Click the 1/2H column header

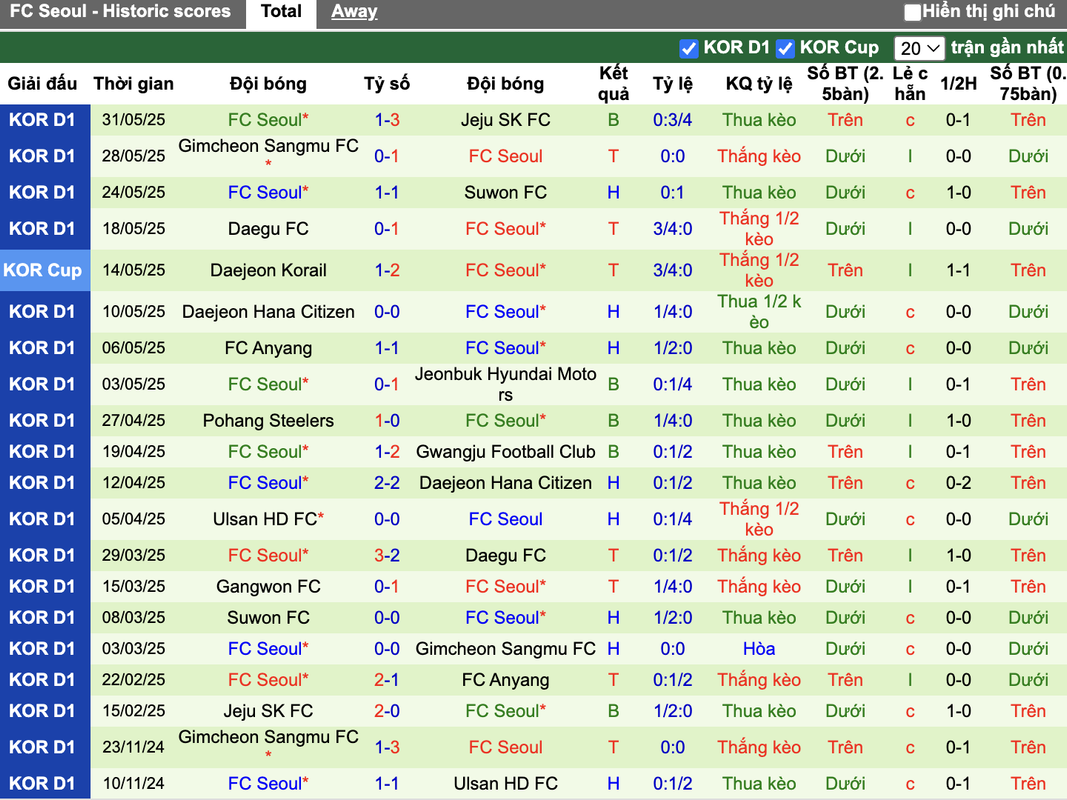958,84
